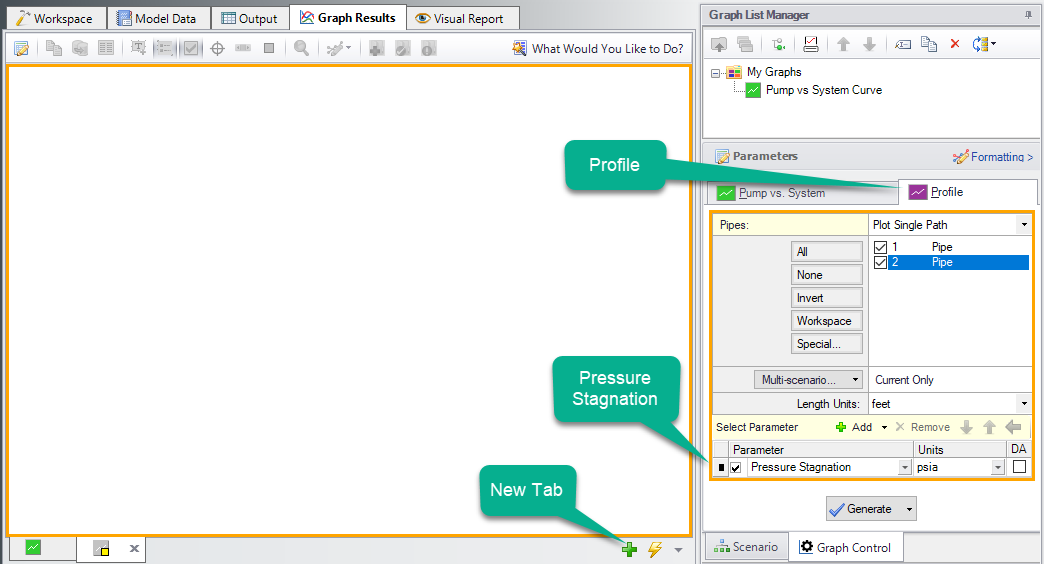
Task: Open the Plot Single Path dropdown
Action: click(x=1023, y=226)
